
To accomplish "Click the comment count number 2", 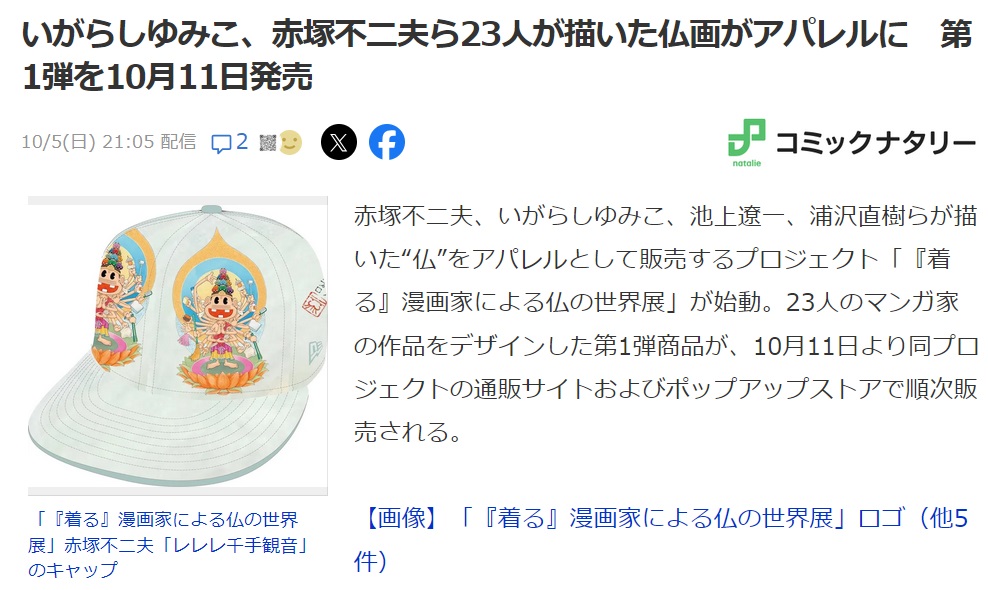I will [x=242, y=142].
